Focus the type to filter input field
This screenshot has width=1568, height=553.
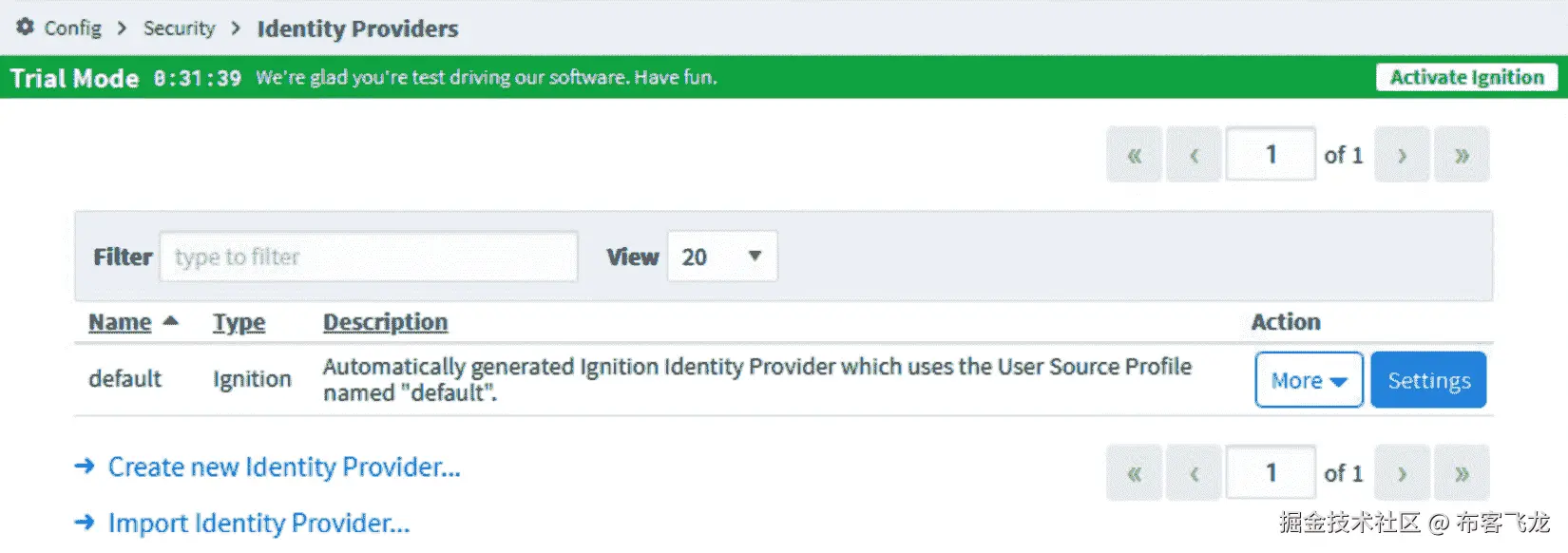pos(369,257)
